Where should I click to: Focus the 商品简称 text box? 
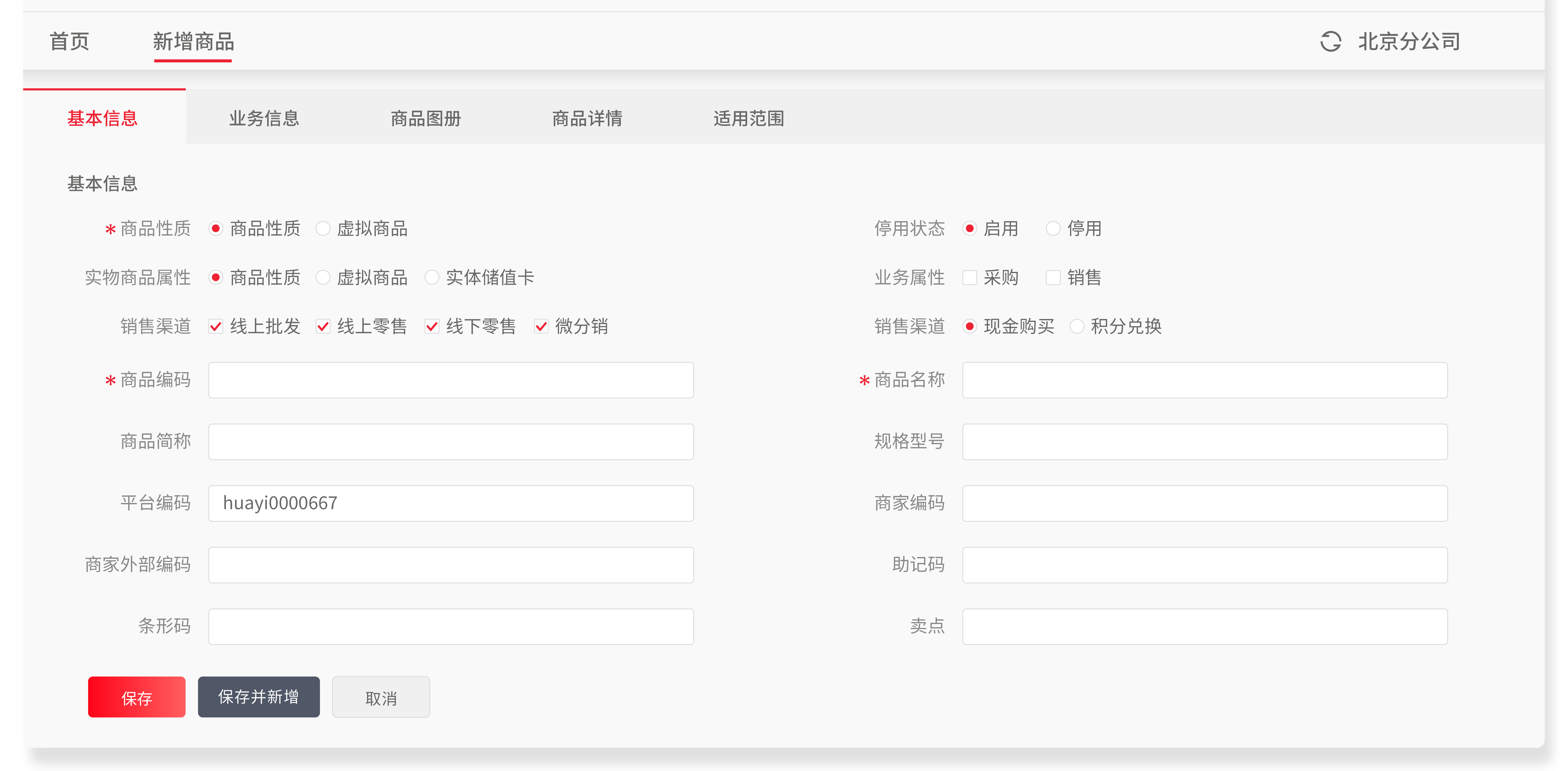point(451,441)
